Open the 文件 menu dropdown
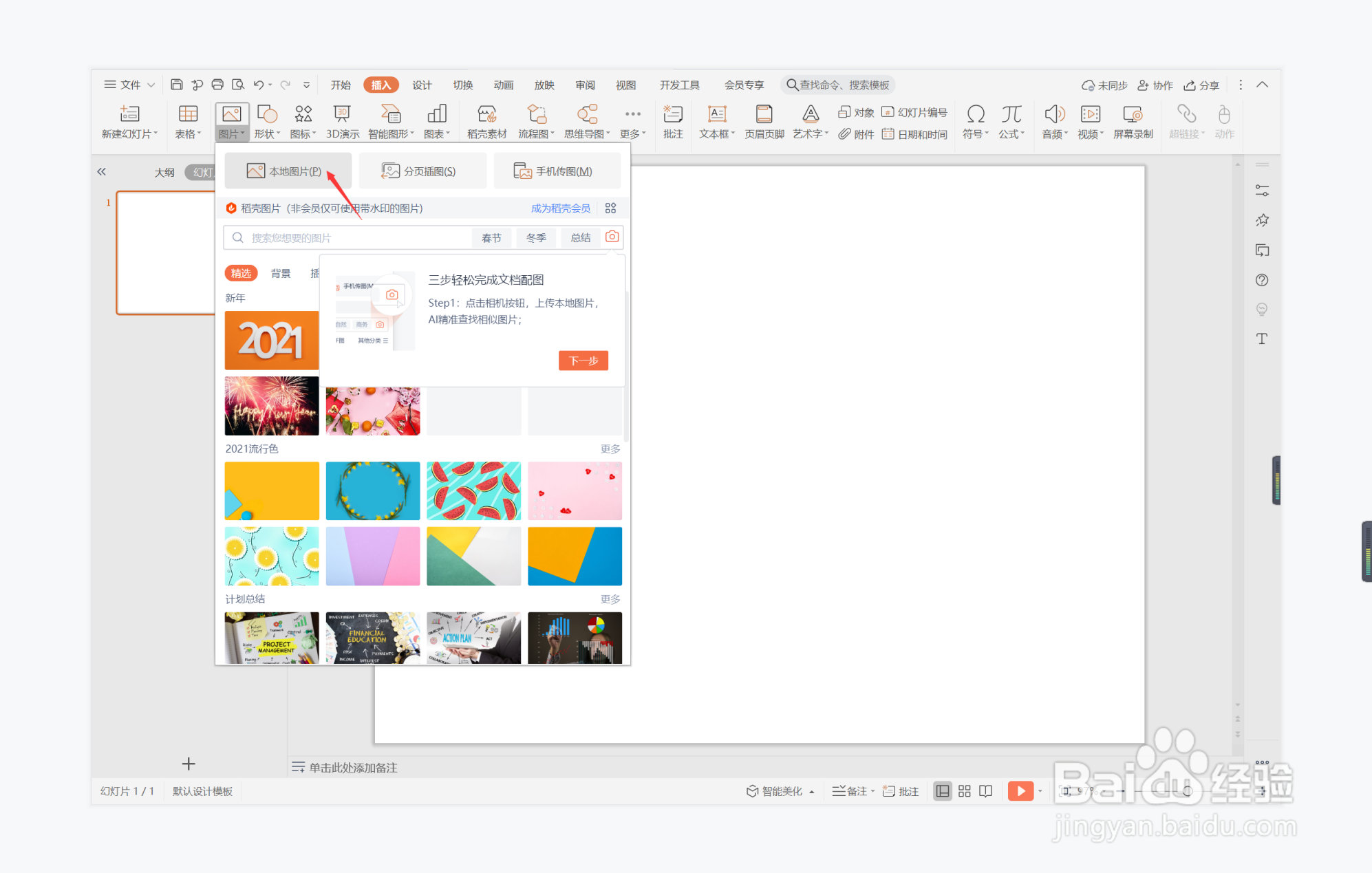The width and height of the screenshot is (1372, 873). point(129,85)
